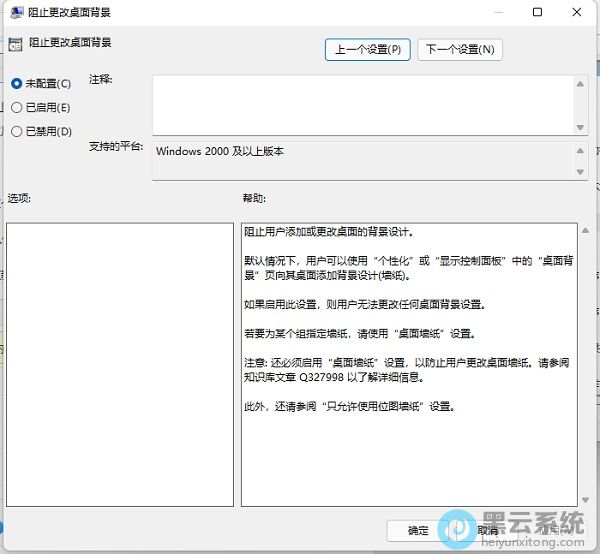Screen dimensions: 600x554
Task: Choose the 已禁用 radio button
Action: click(17, 131)
